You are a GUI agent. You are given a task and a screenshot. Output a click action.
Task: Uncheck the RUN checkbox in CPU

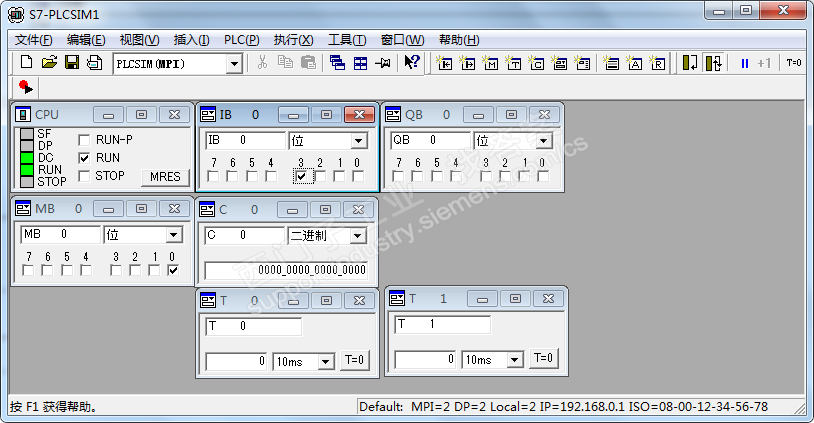click(84, 158)
